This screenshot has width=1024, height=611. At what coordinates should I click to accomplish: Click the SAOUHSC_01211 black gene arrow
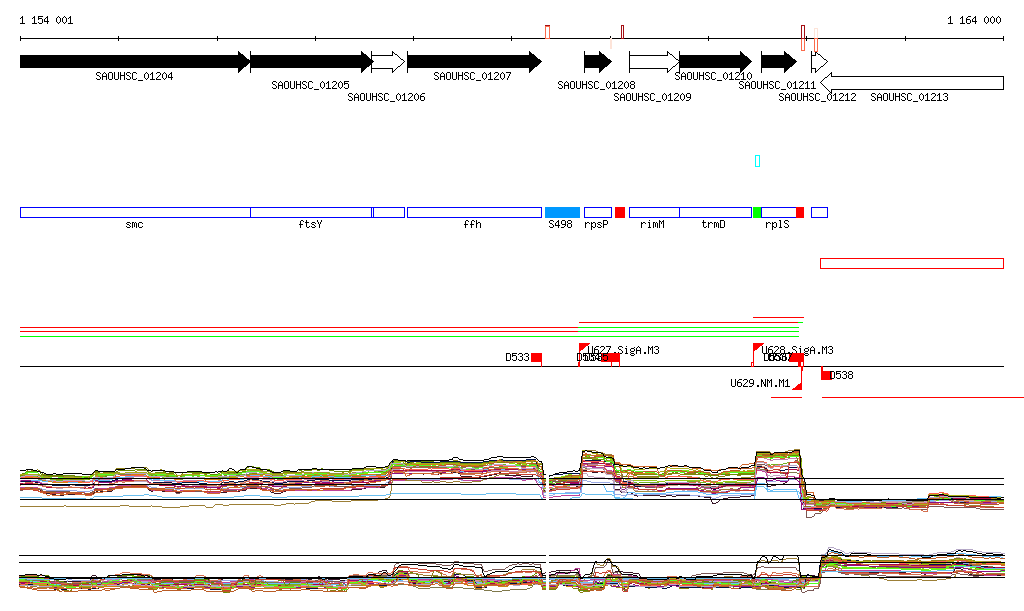(779, 62)
